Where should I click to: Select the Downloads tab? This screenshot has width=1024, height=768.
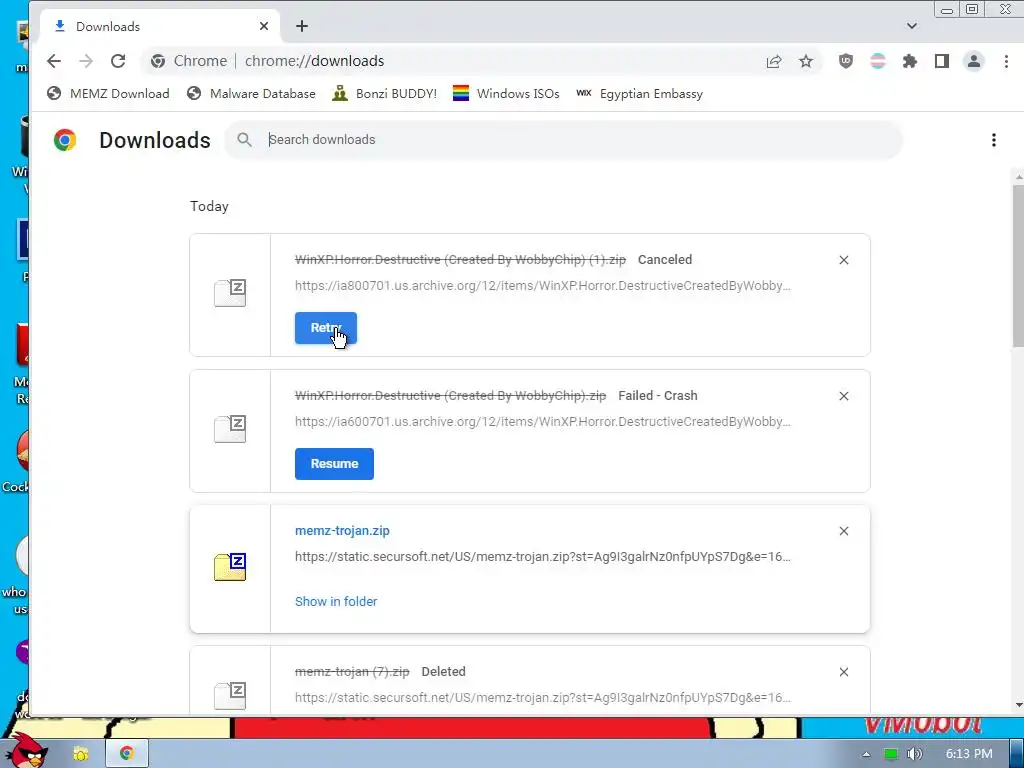coord(160,26)
